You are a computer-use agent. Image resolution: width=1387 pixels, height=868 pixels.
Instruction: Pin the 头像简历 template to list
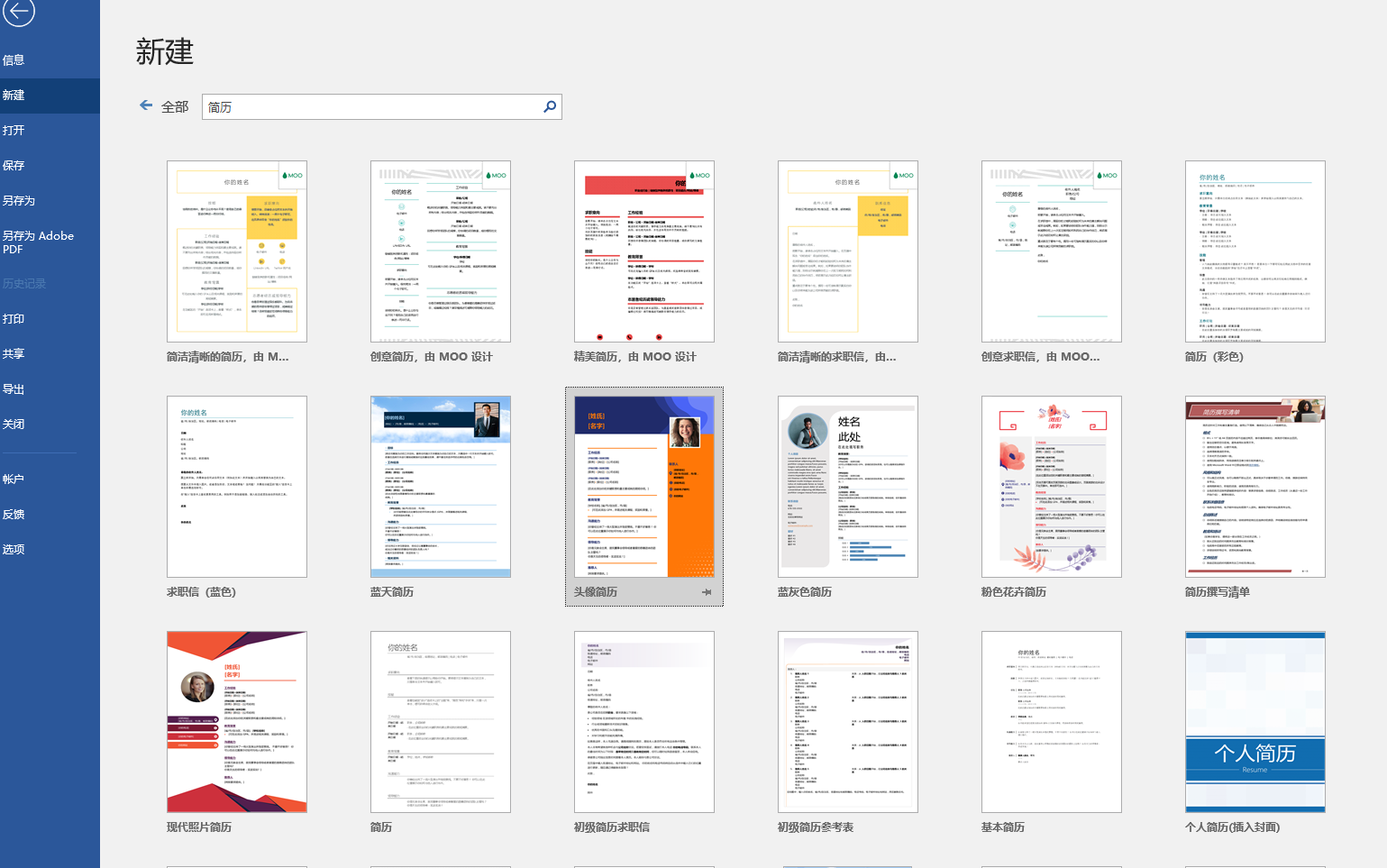707,592
